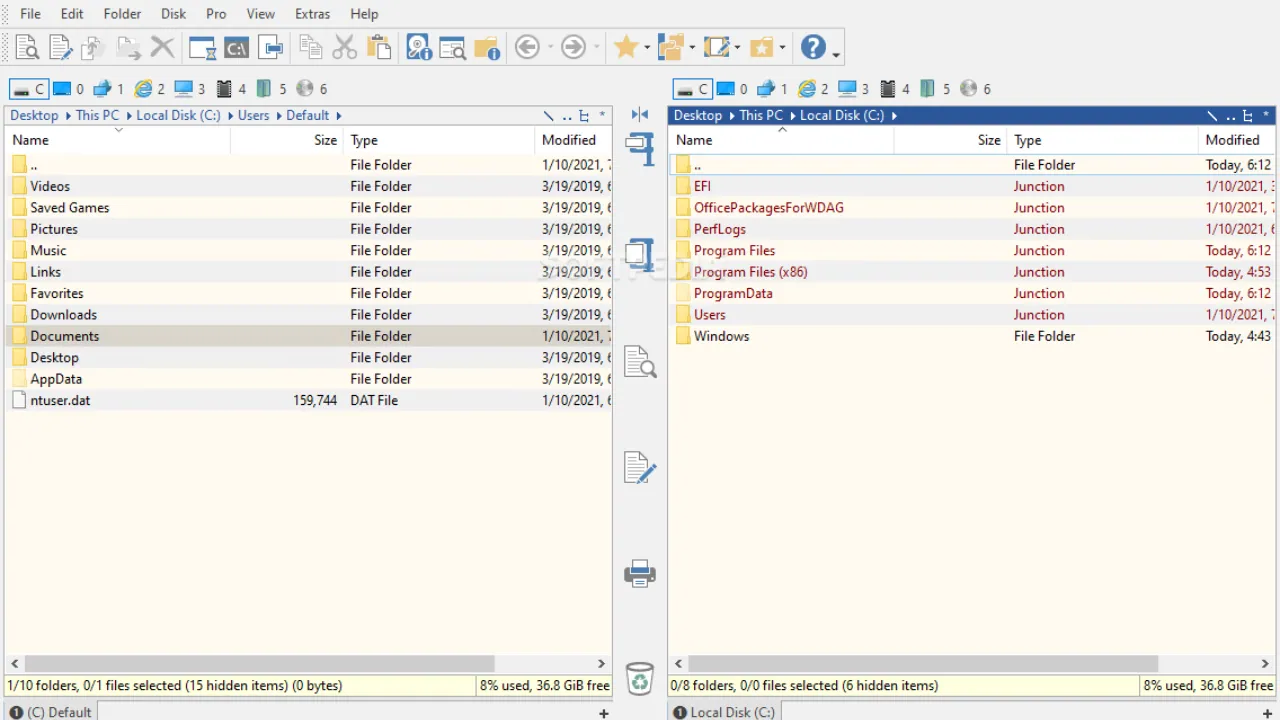1280x720 pixels.
Task: Click This PC in right pane breadcrumb
Action: pyautogui.click(x=761, y=116)
